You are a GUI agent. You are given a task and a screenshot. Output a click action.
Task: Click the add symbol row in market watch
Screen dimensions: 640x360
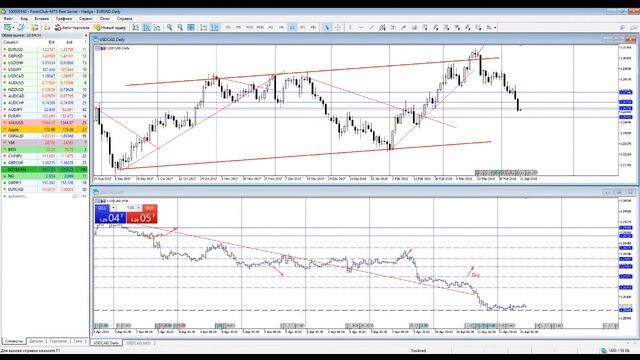tap(44, 196)
